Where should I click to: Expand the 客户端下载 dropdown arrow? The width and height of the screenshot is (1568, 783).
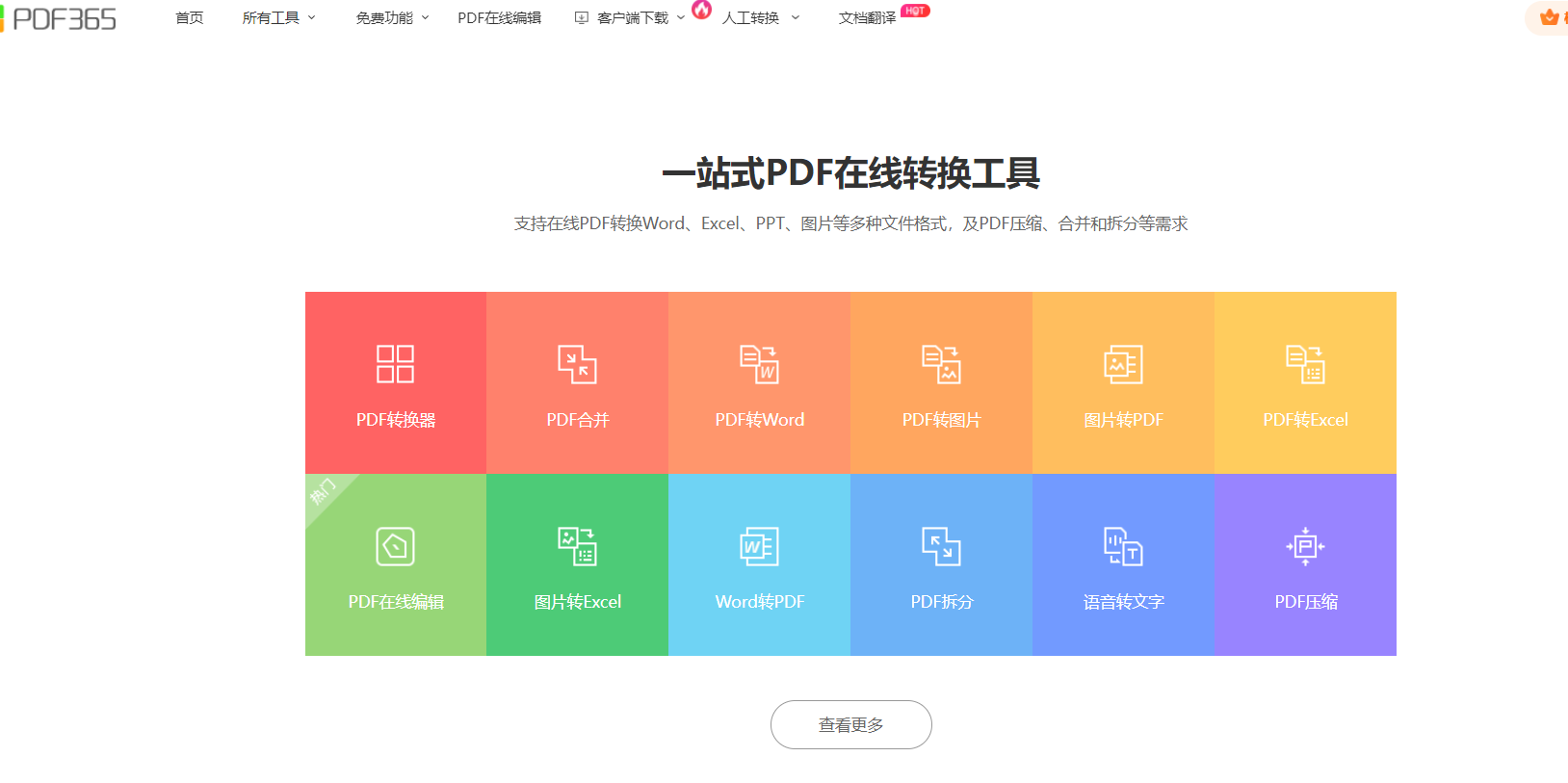(681, 18)
